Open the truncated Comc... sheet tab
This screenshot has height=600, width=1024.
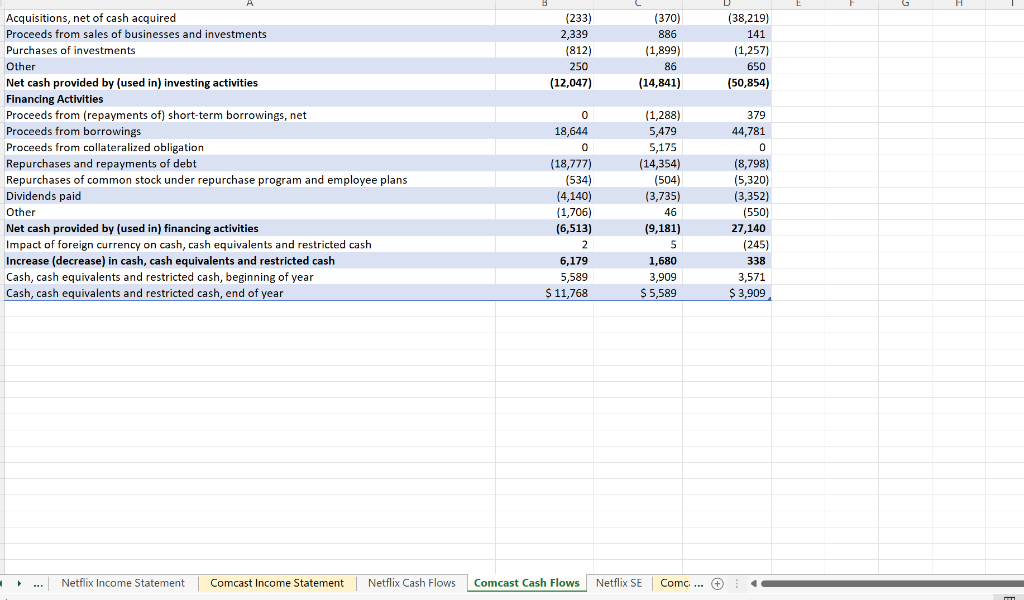click(x=672, y=583)
